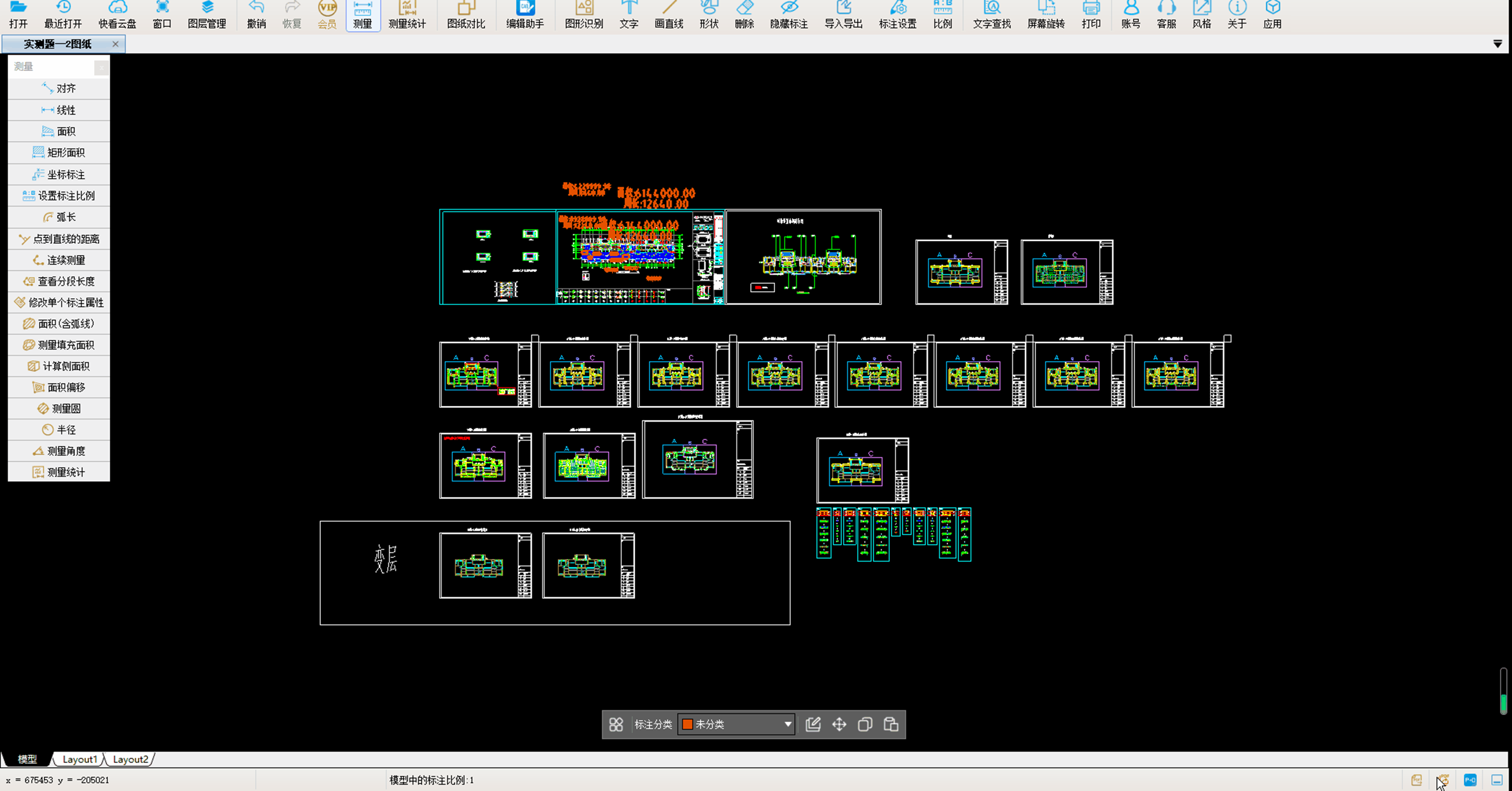This screenshot has width=1512, height=791.
Task: Click the move arrows icon in annotation bar
Action: (x=839, y=724)
